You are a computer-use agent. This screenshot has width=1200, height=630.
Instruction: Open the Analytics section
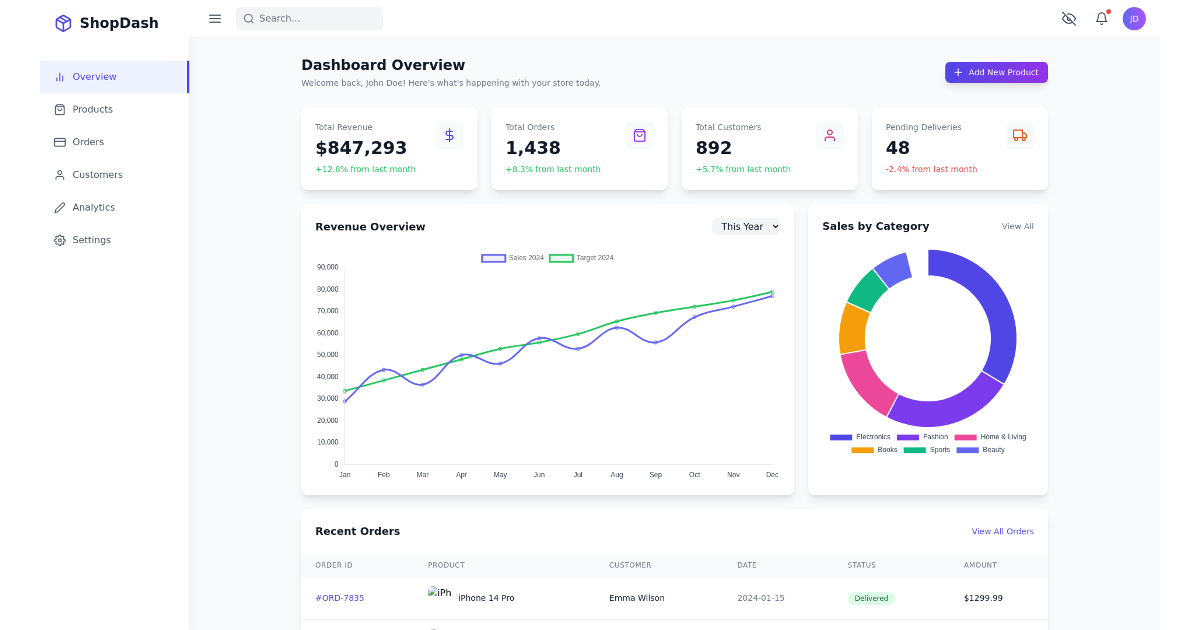(x=92, y=207)
